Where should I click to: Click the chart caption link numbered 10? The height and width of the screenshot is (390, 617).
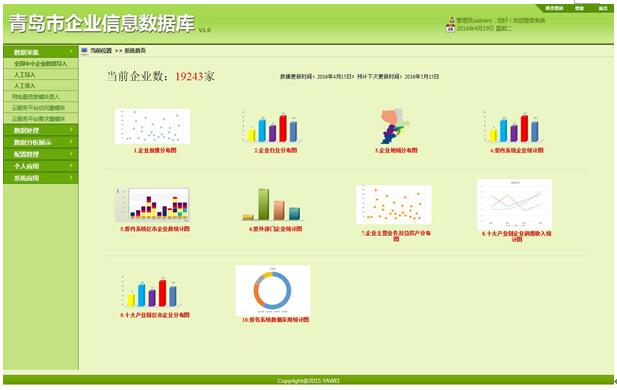click(x=275, y=320)
